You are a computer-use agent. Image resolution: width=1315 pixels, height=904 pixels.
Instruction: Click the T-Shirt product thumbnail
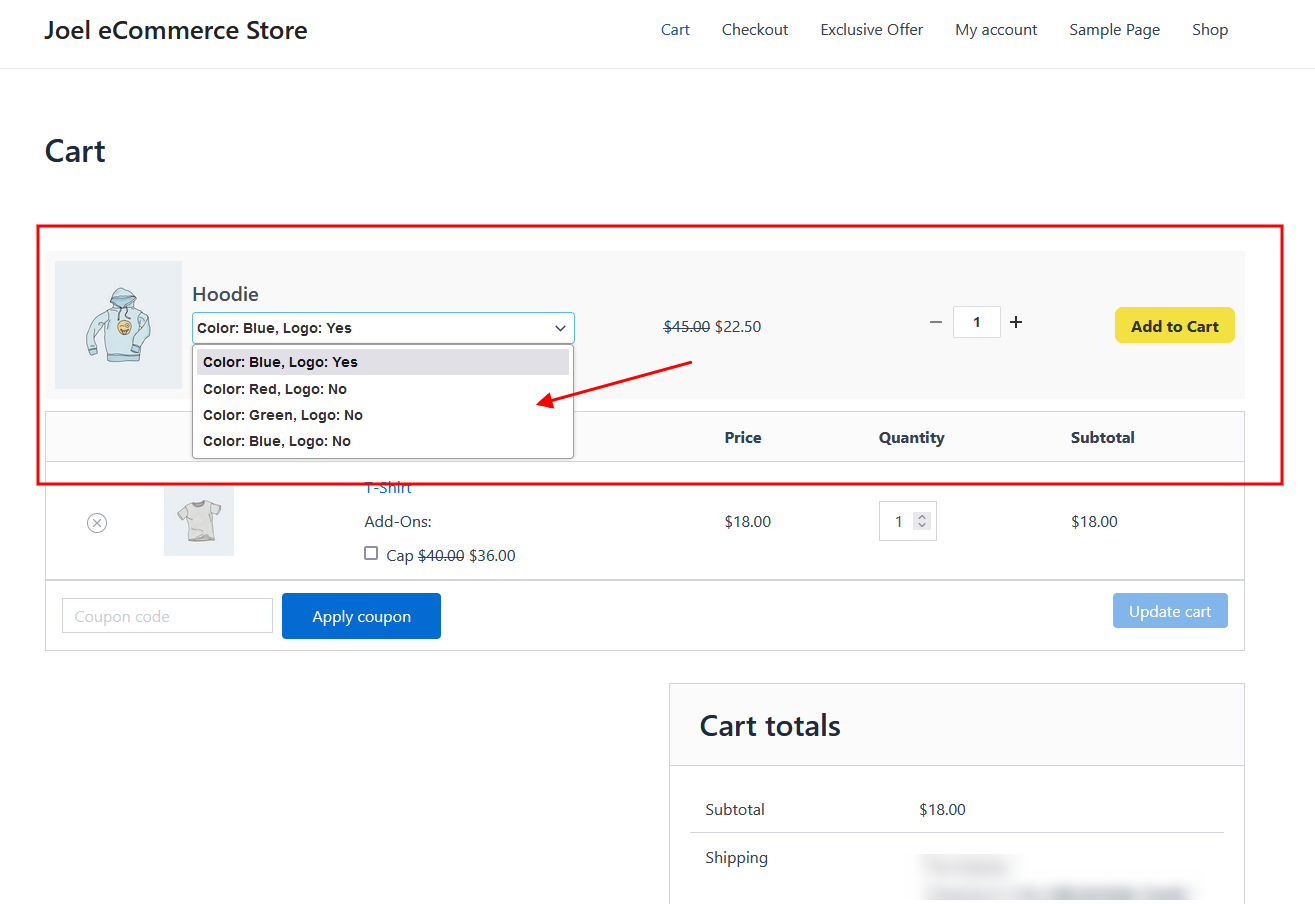199,521
